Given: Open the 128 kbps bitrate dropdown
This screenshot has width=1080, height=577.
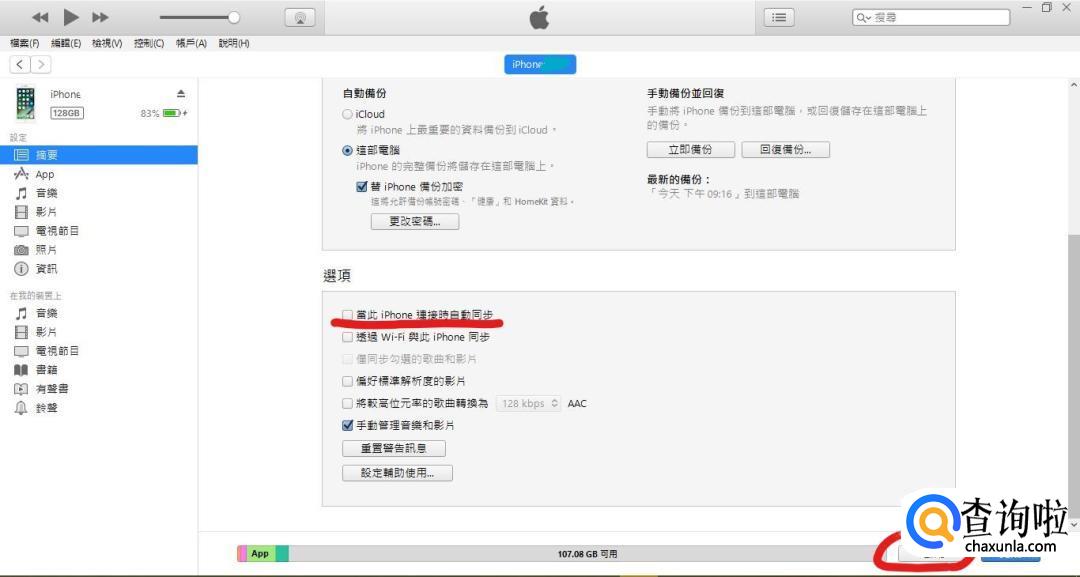Looking at the screenshot, I should (x=529, y=403).
